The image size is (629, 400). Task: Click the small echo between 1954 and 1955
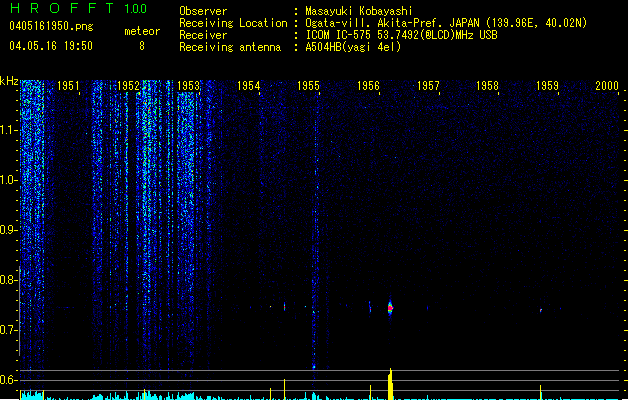(x=284, y=307)
